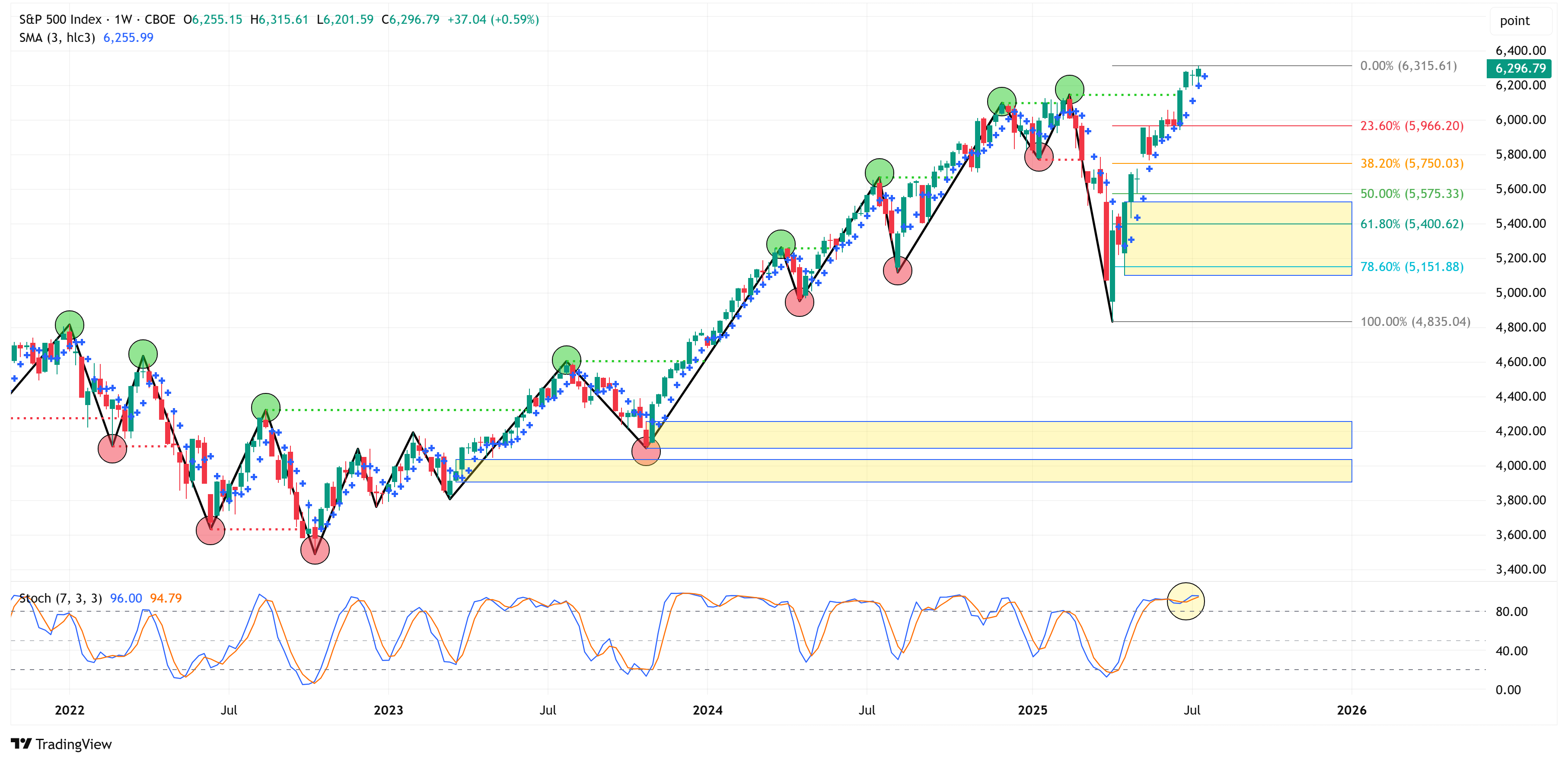Image resolution: width=1568 pixels, height=763 pixels.
Task: Click the lowest red swing-low circle
Action: tap(315, 550)
